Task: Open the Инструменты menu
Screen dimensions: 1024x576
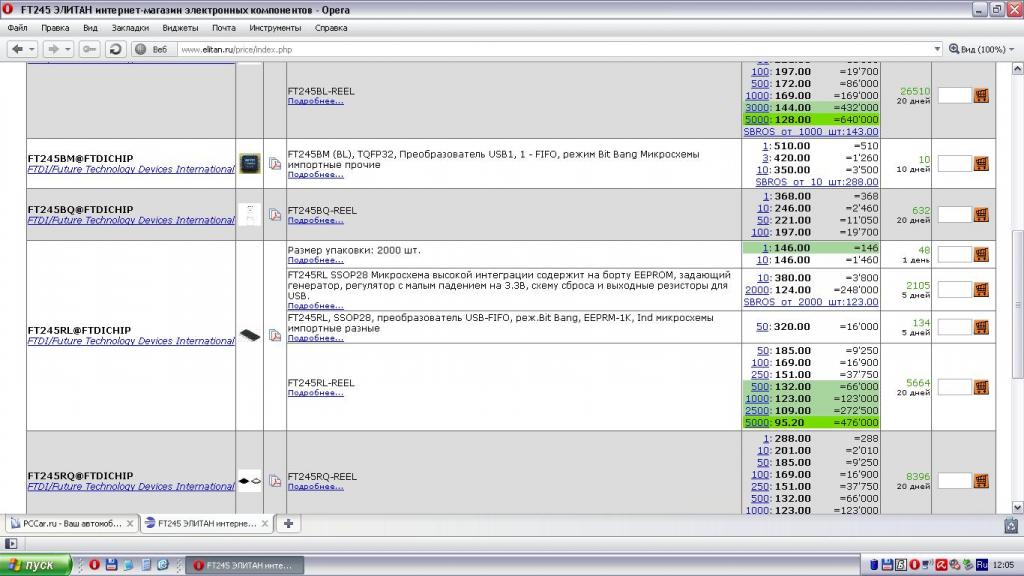Action: click(x=275, y=28)
